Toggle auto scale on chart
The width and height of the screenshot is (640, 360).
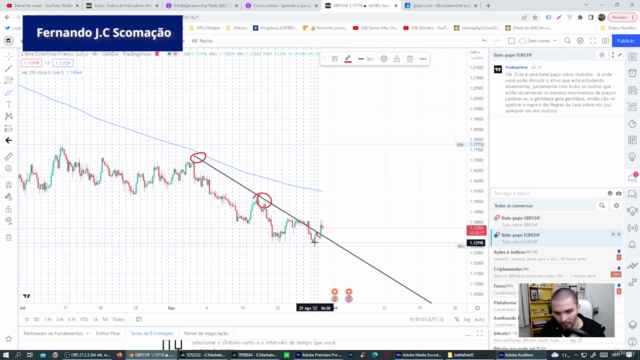point(479,320)
